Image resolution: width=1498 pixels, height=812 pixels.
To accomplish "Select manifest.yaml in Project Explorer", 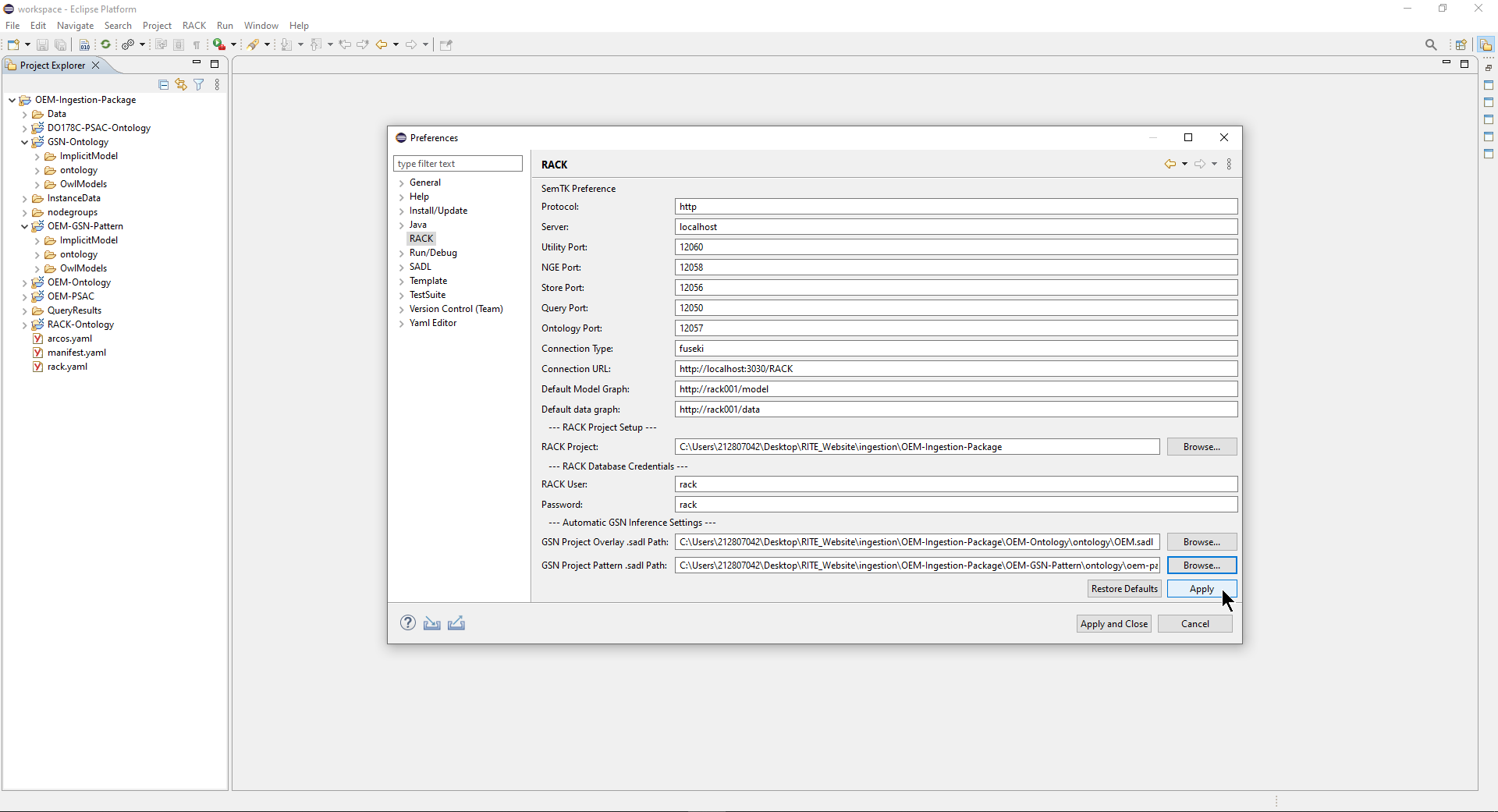I will 76,353.
